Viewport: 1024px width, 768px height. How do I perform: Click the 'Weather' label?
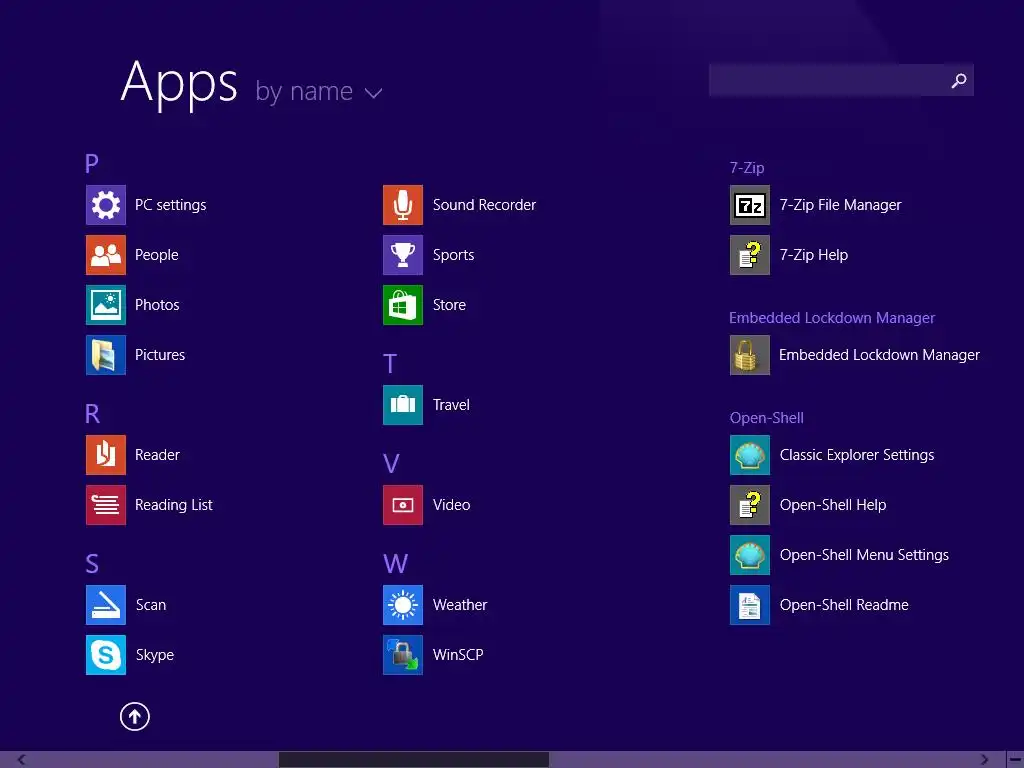pos(460,605)
